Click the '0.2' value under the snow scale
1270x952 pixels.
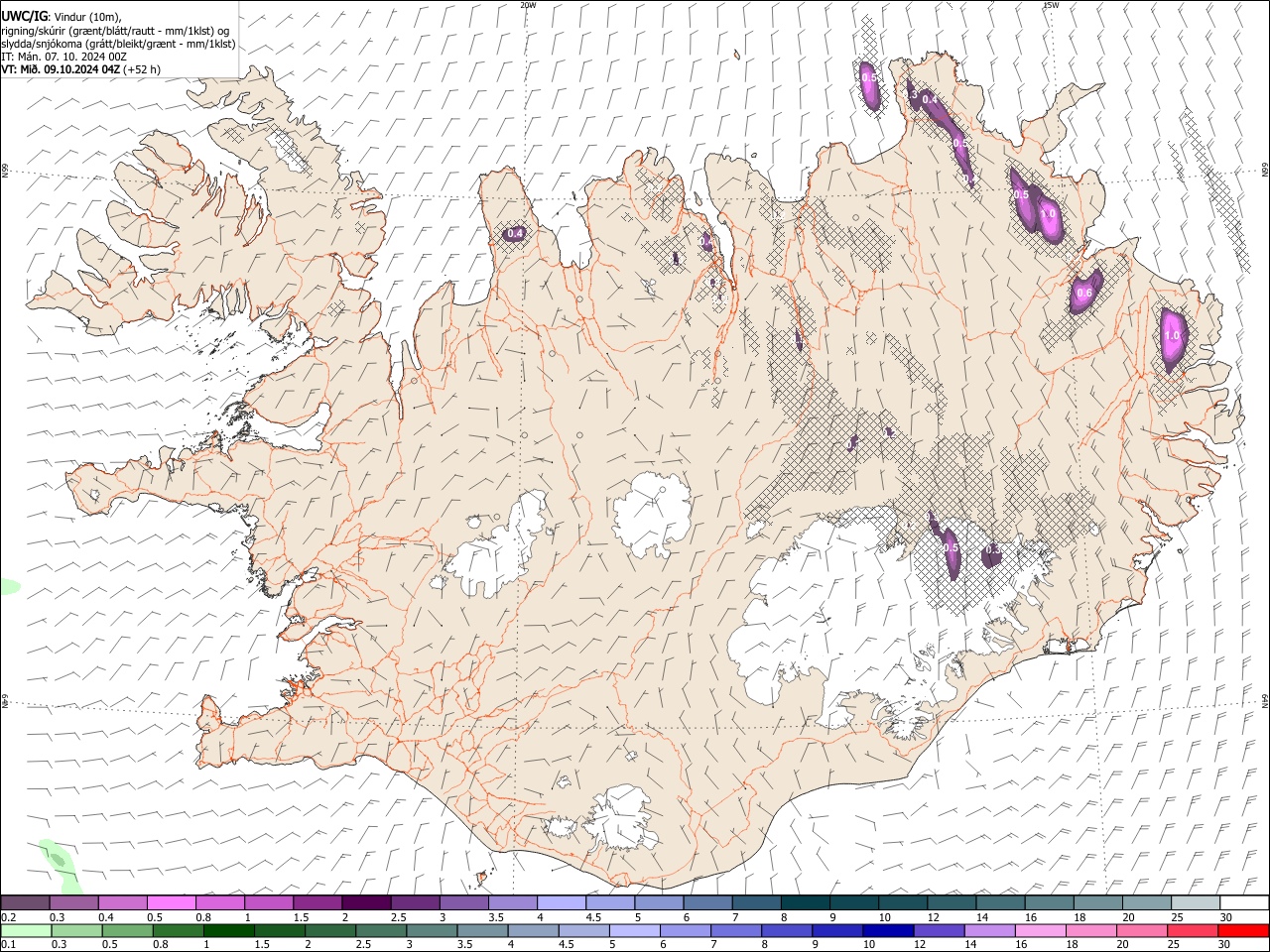[9, 917]
